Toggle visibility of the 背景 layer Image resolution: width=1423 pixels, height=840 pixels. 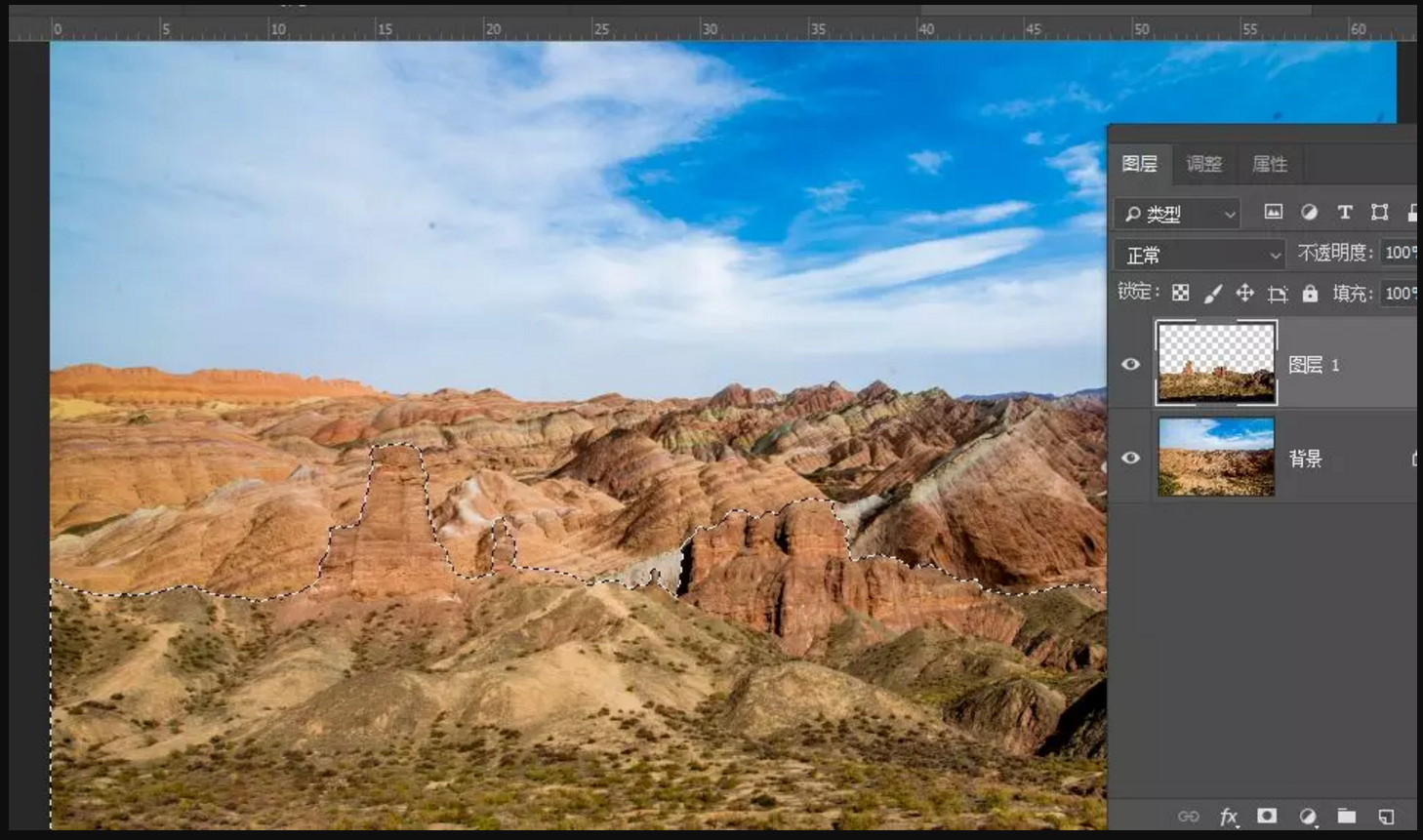coord(1130,458)
